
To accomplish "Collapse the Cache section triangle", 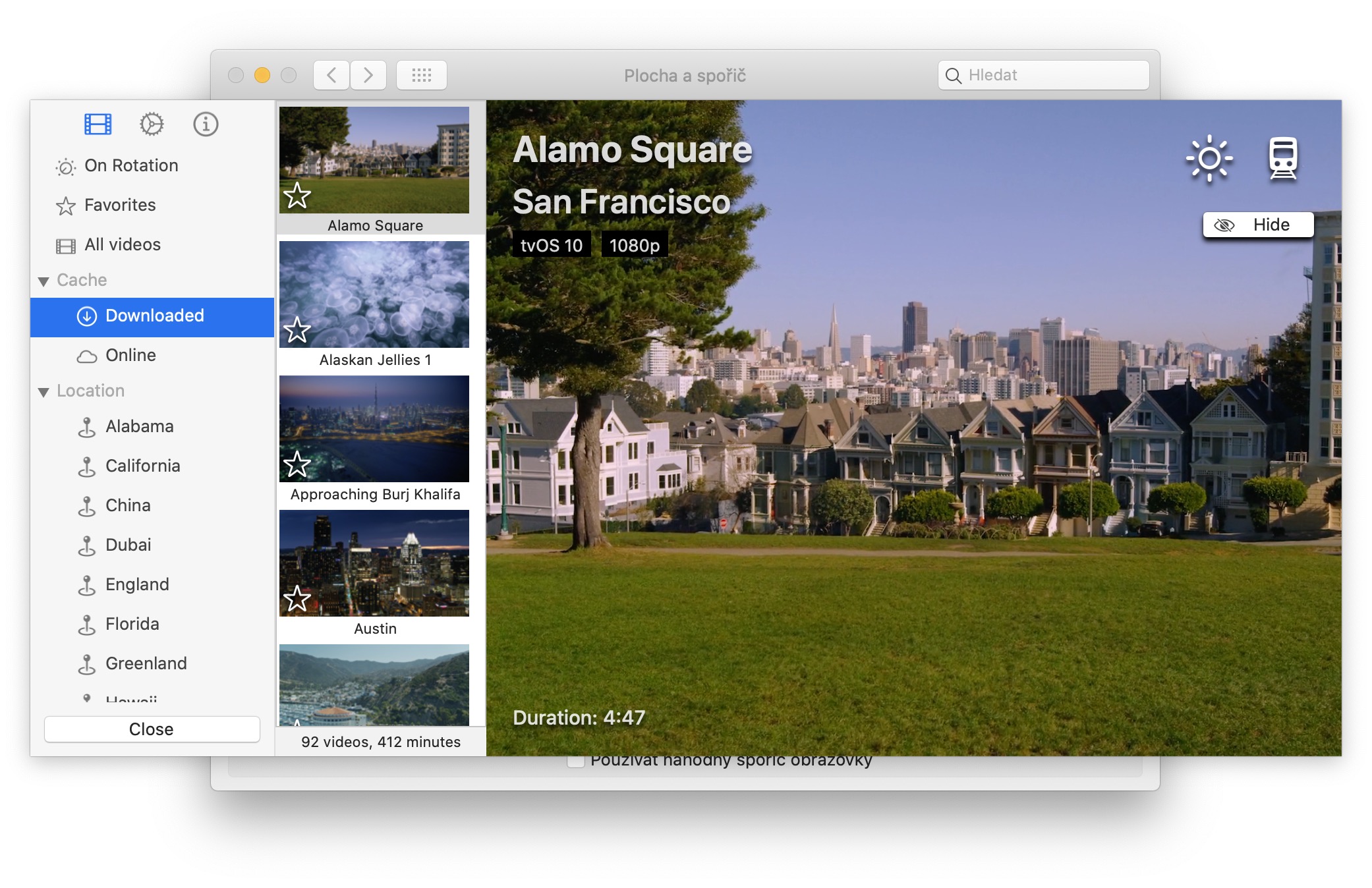I will tap(43, 281).
